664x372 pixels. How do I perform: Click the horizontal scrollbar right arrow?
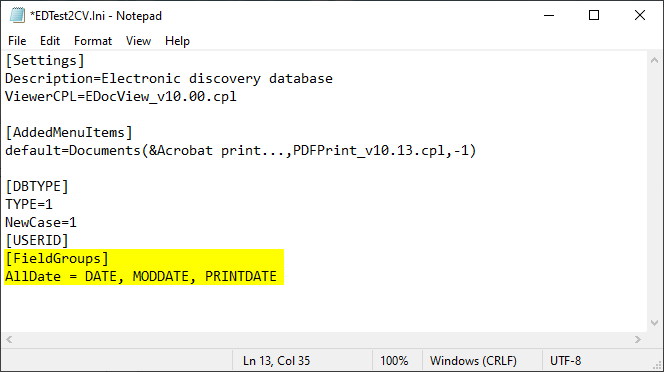coord(638,339)
